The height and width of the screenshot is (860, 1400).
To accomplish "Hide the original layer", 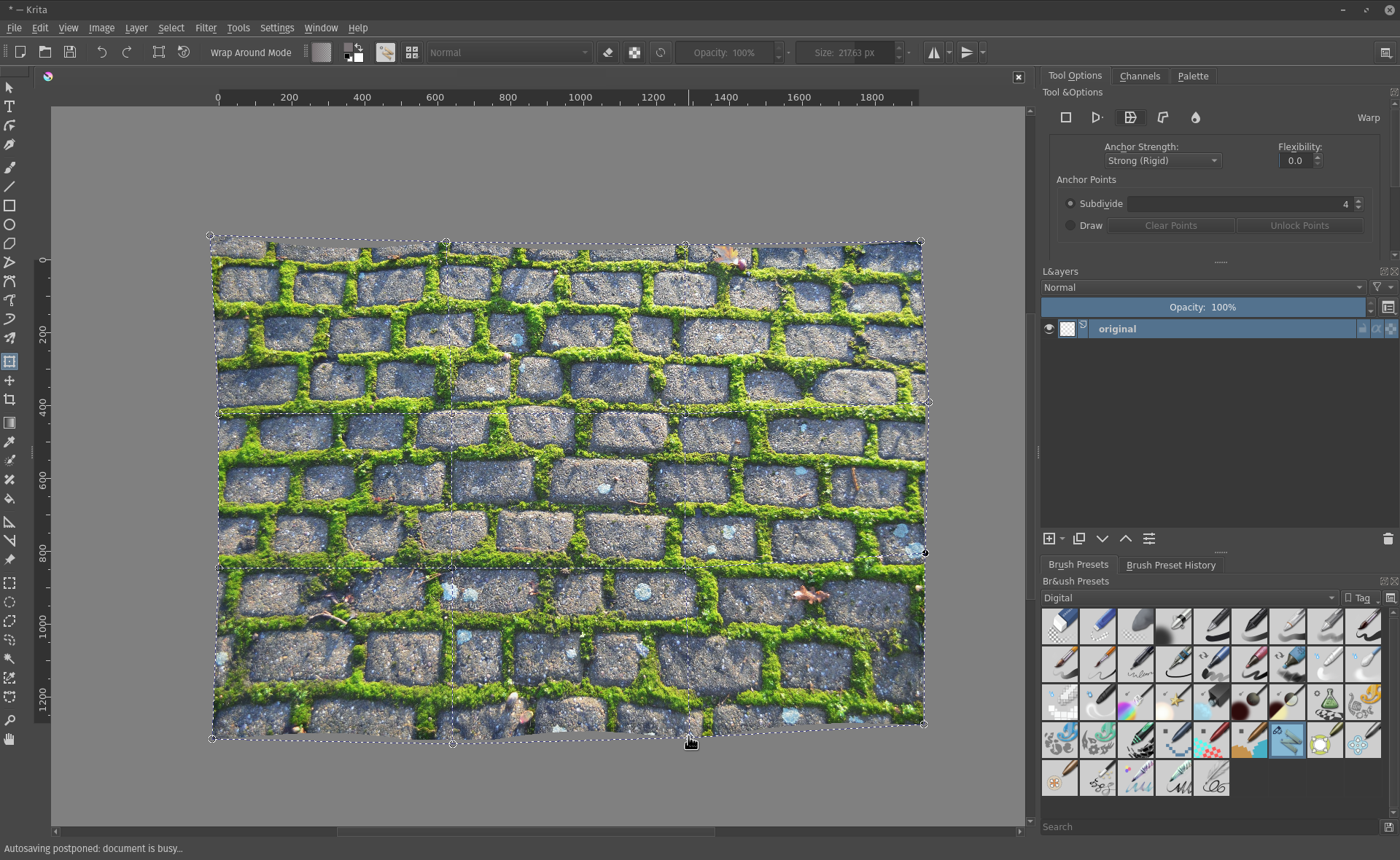I will click(1048, 329).
